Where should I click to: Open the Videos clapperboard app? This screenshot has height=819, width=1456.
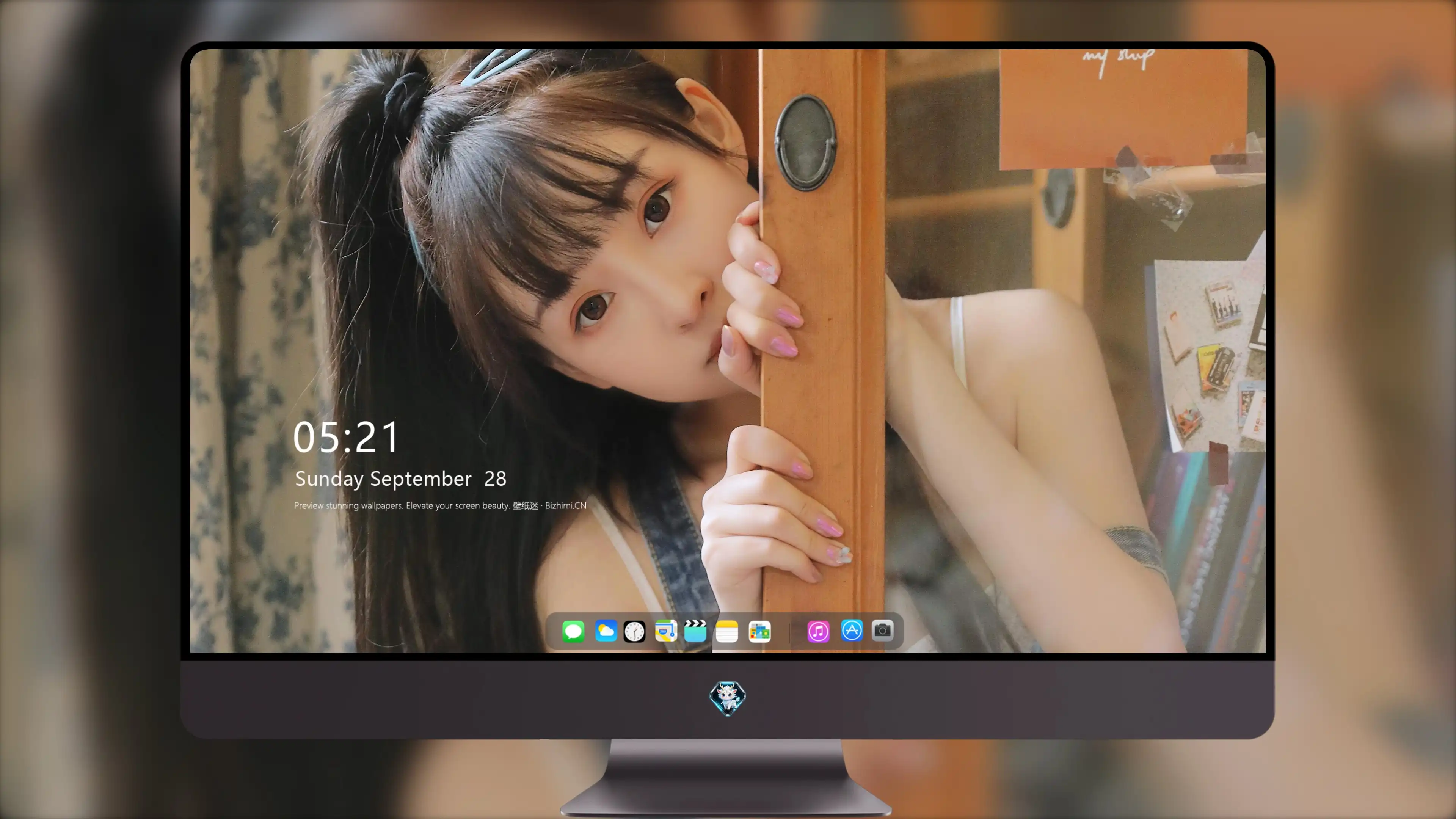coord(695,631)
